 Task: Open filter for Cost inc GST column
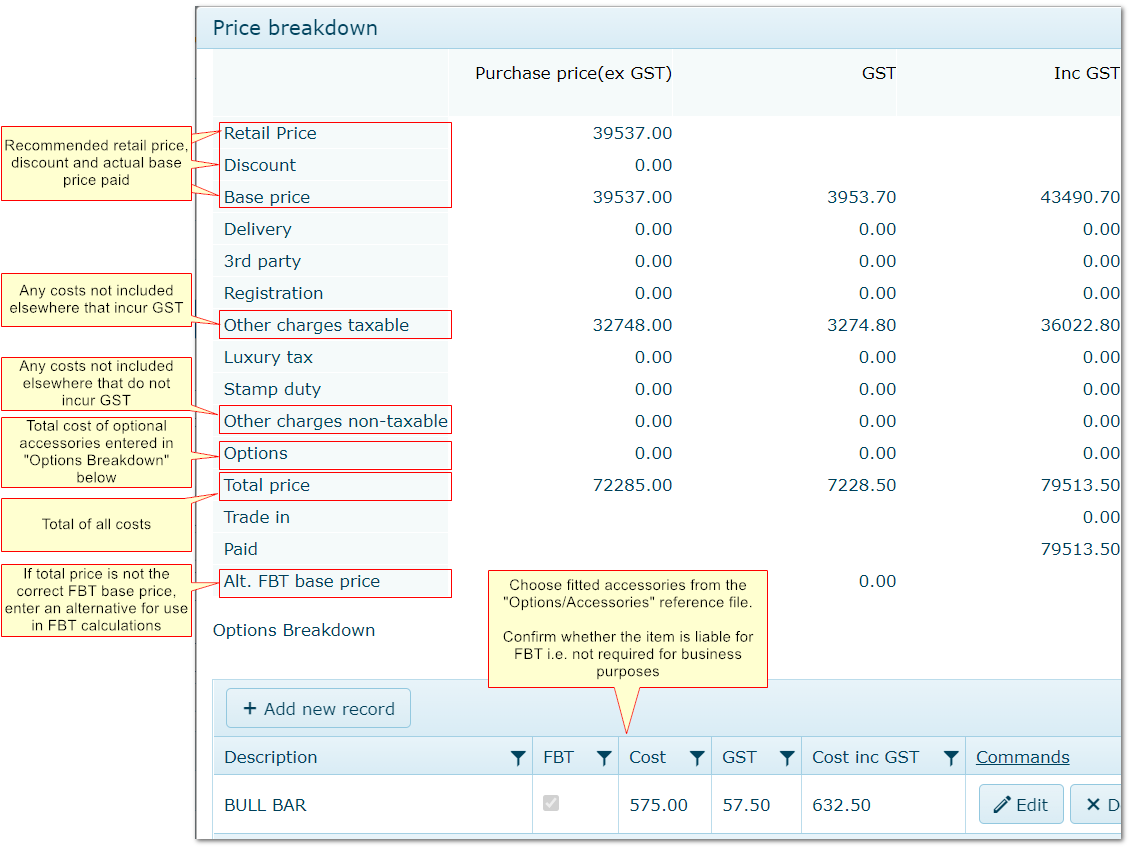pos(951,758)
